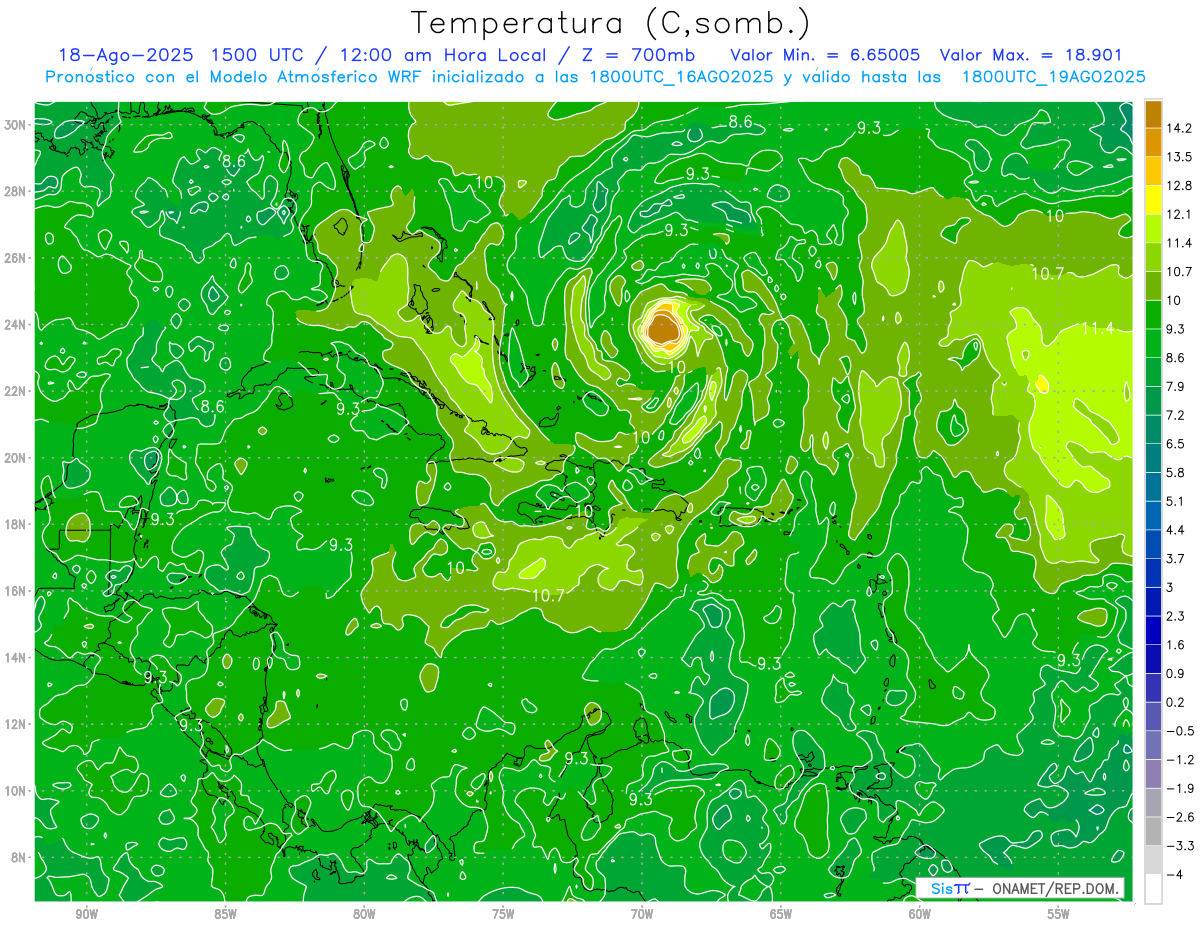Image resolution: width=1200 pixels, height=927 pixels.
Task: Click the 14.2 value on the color legend
Action: 1179,128
